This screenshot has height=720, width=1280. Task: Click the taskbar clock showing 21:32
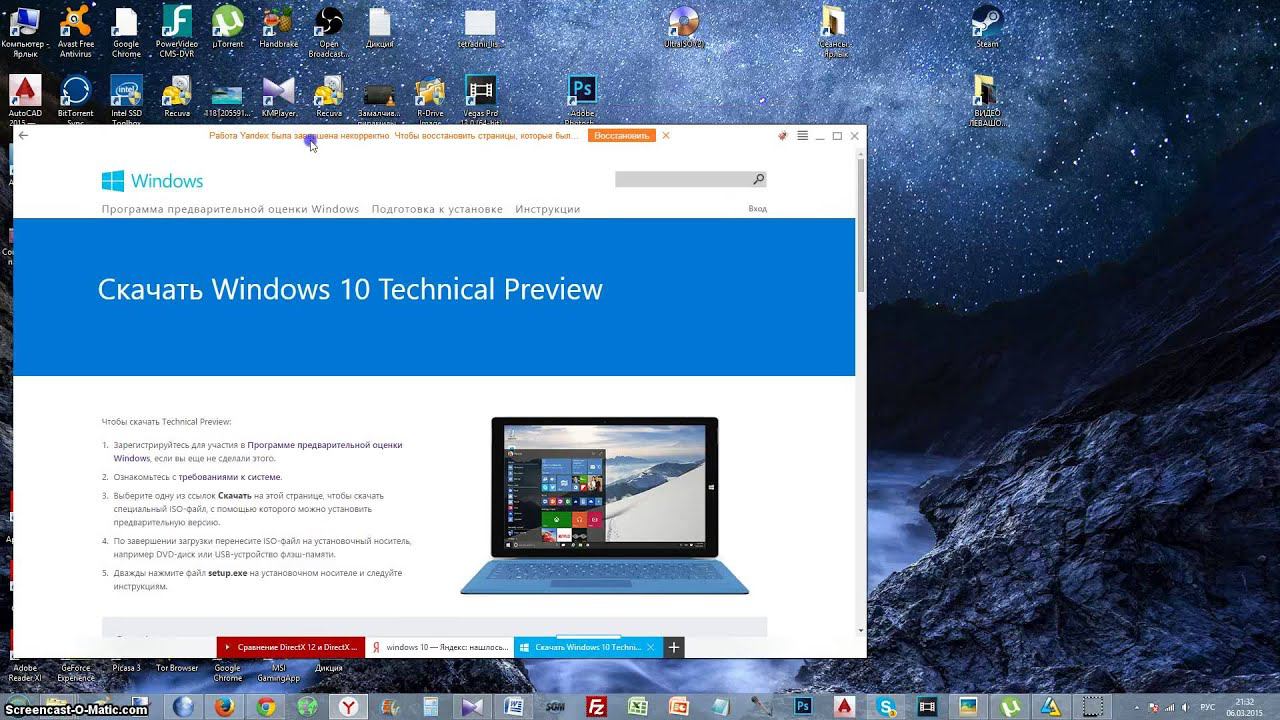tap(1245, 706)
